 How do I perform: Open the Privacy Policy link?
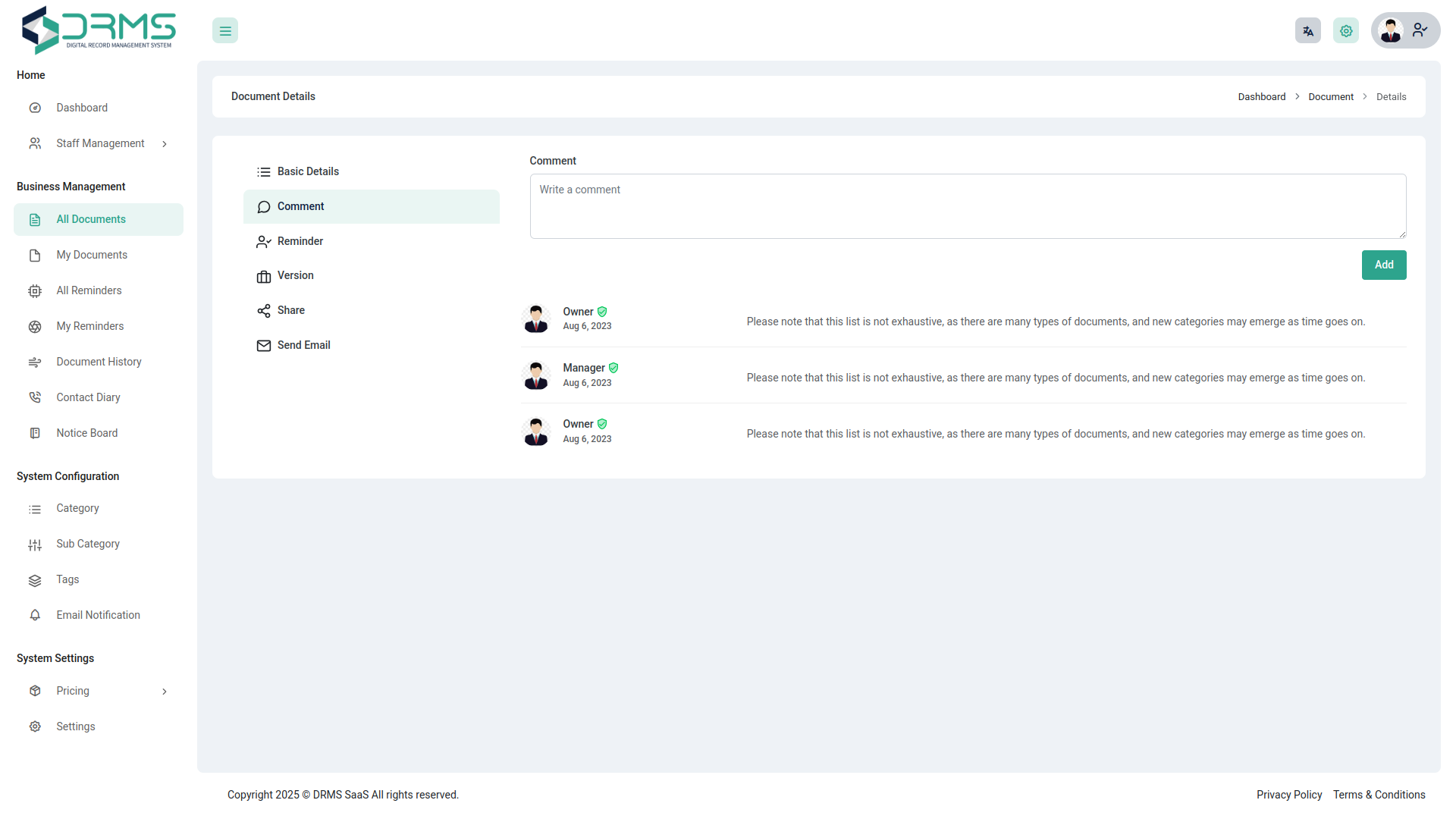pyautogui.click(x=1288, y=795)
